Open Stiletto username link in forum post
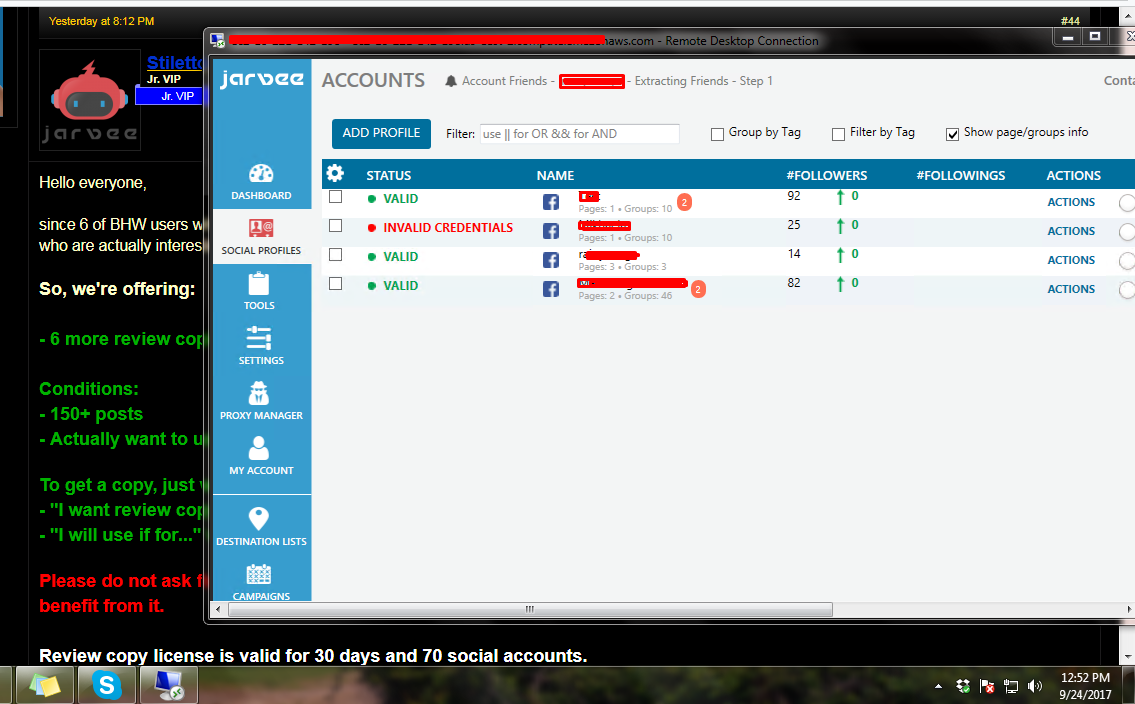The width and height of the screenshot is (1135, 704). [x=174, y=63]
